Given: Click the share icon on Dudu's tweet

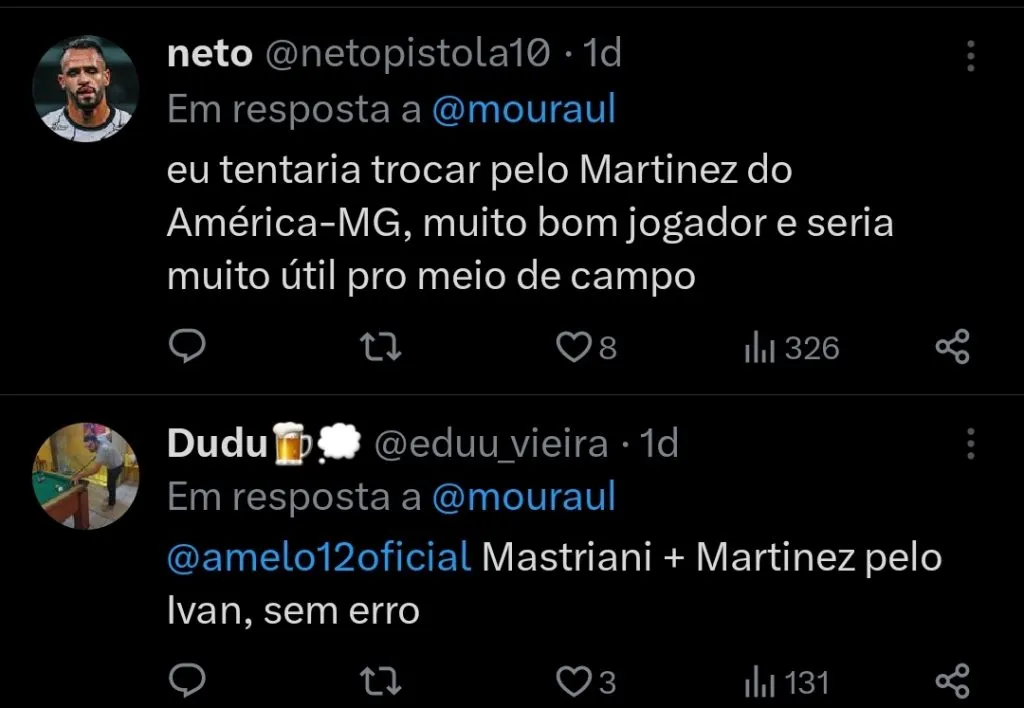Looking at the screenshot, I should (x=953, y=681).
